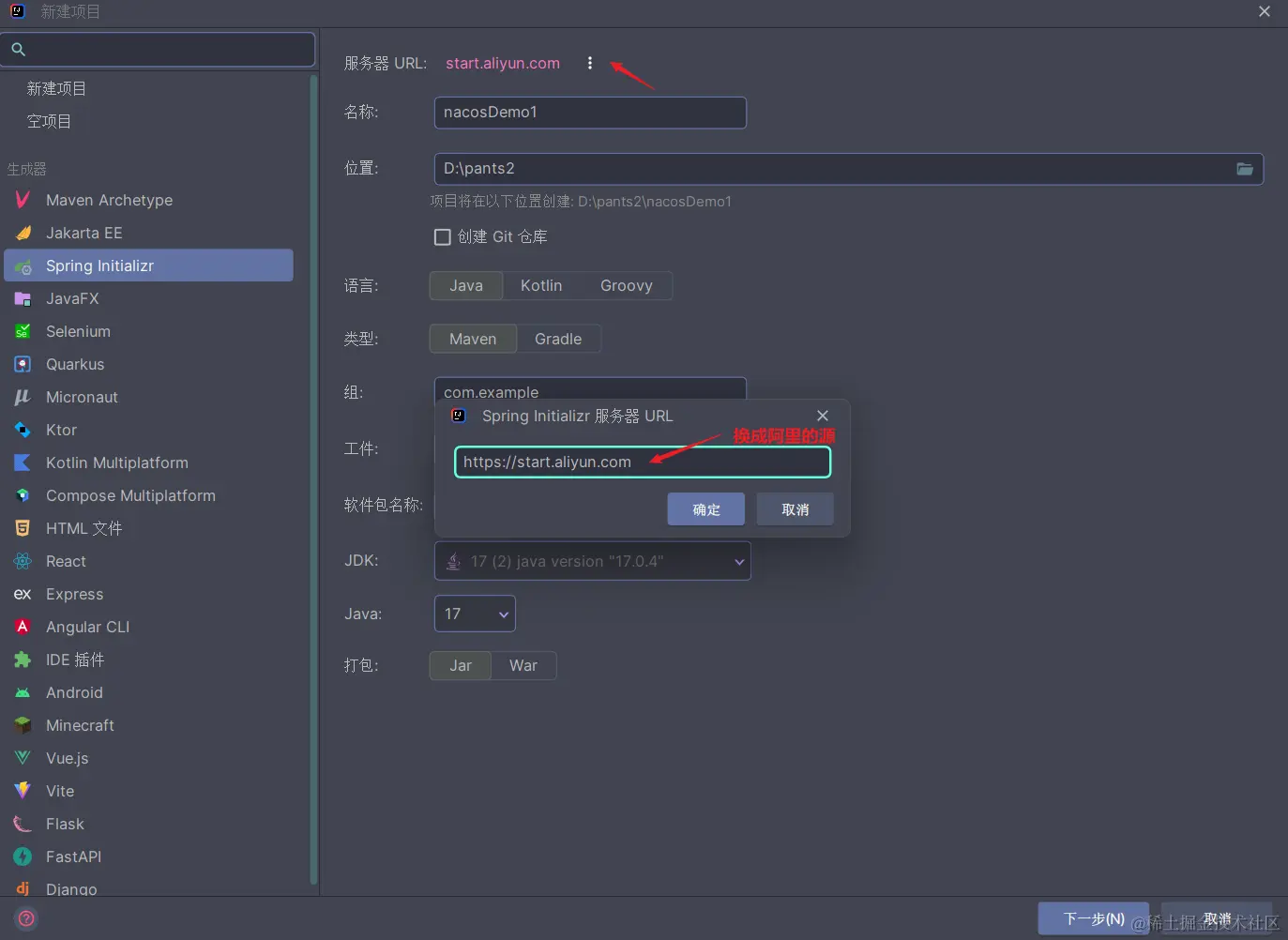This screenshot has width=1288, height=940.
Task: Click the https://start.aliyun.com URL field
Action: (643, 462)
